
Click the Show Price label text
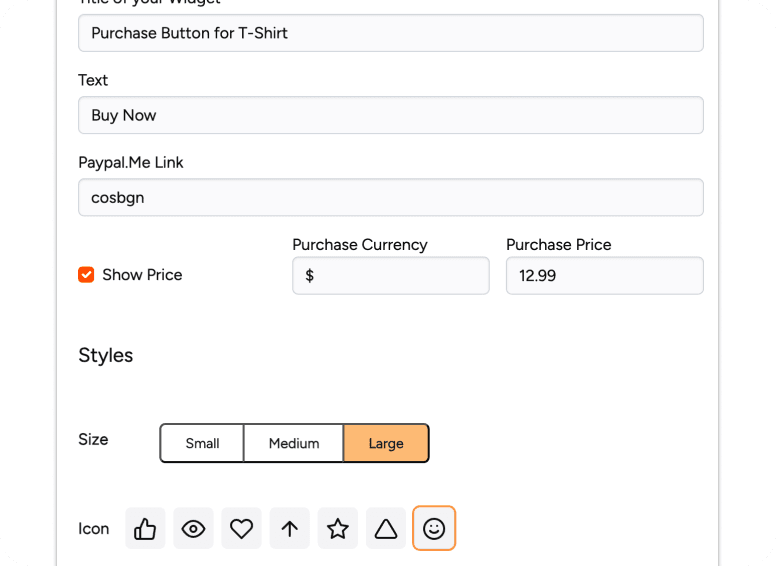click(142, 275)
